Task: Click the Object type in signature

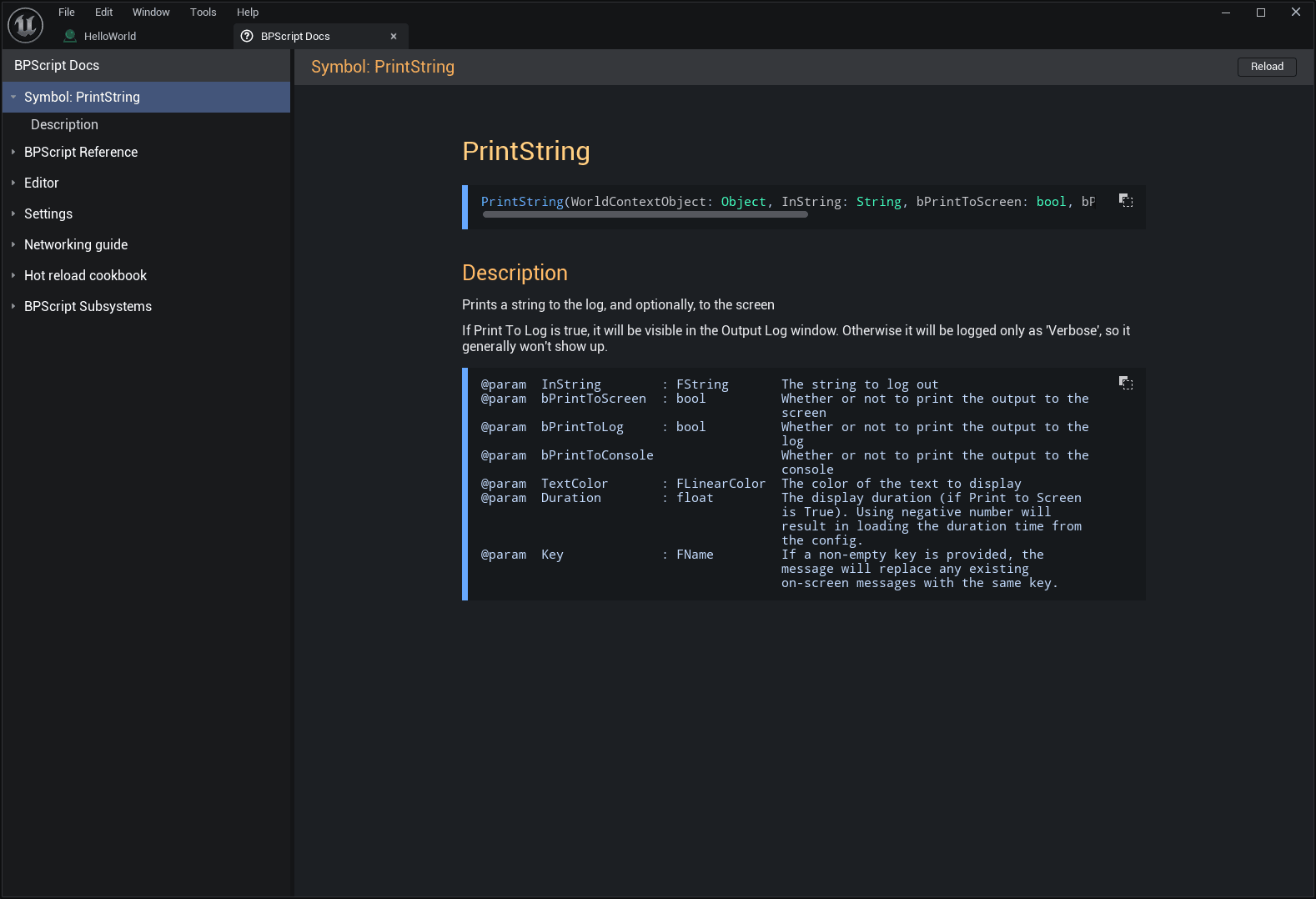Action: 743,202
